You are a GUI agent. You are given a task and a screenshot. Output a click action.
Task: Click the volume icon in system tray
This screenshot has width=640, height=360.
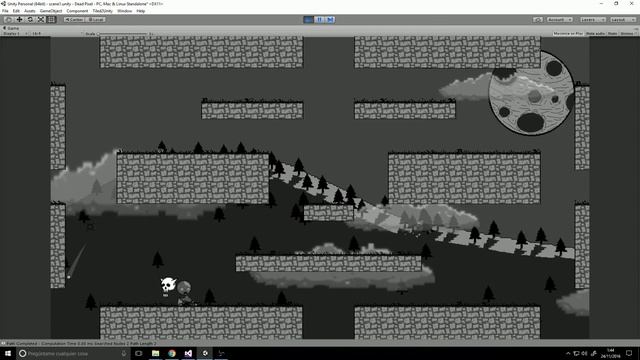[x=584, y=353]
